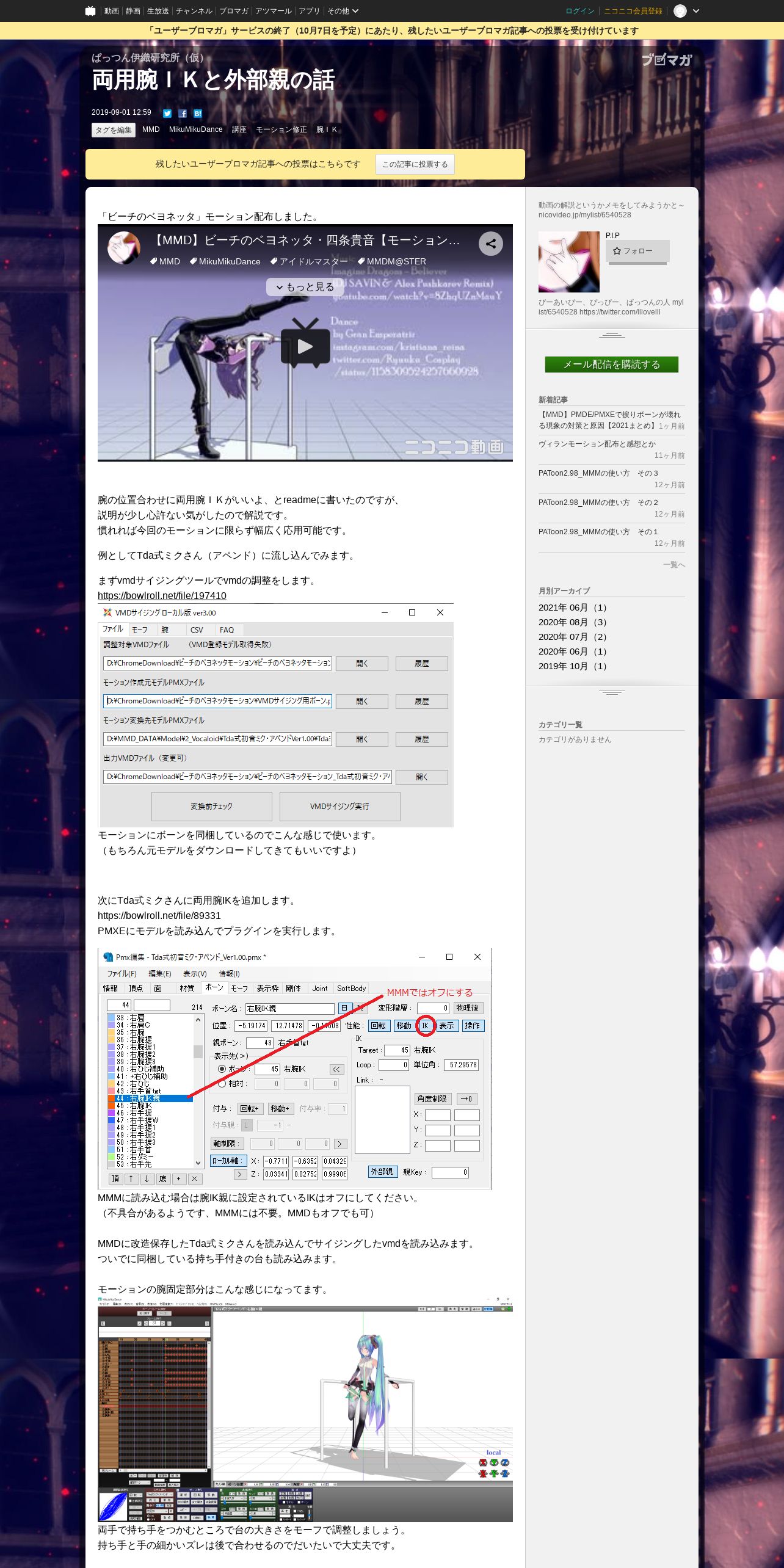Click the ブロマガ logo in the header
The height and width of the screenshot is (1568, 784).
point(667,60)
